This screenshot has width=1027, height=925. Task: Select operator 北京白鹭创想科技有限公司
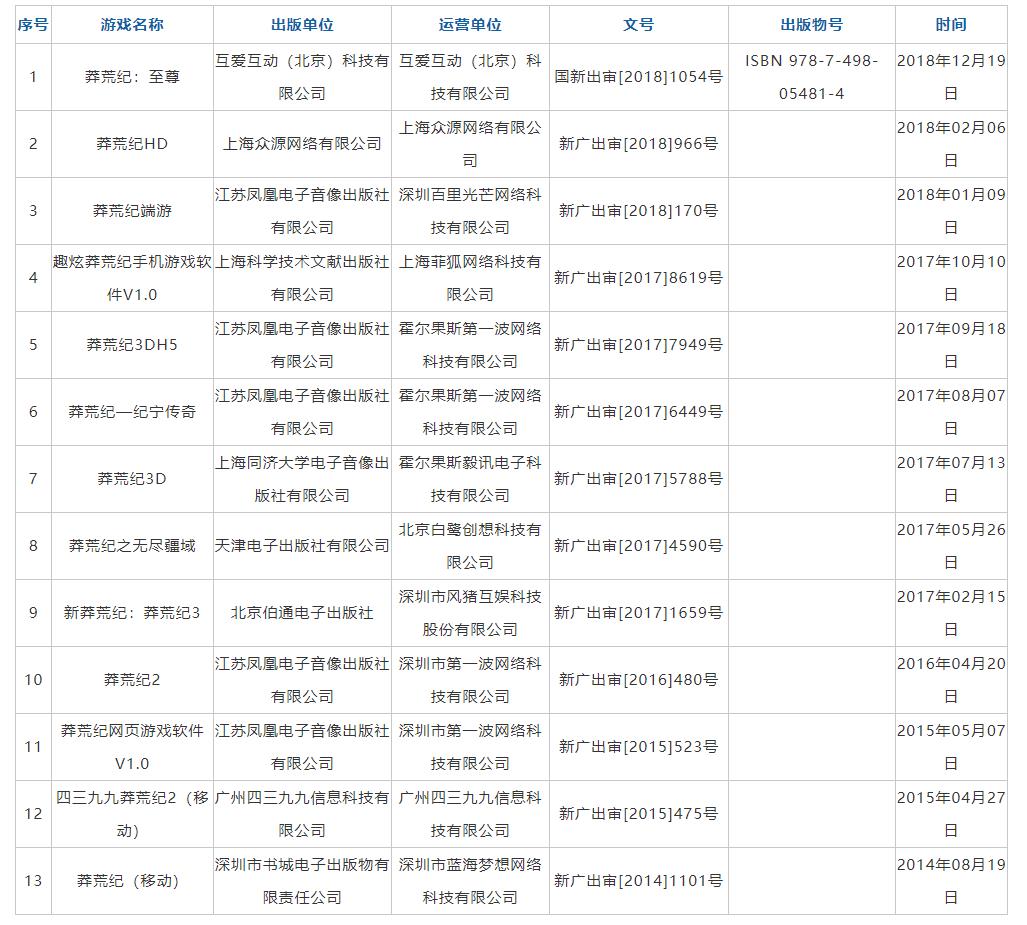tap(470, 546)
